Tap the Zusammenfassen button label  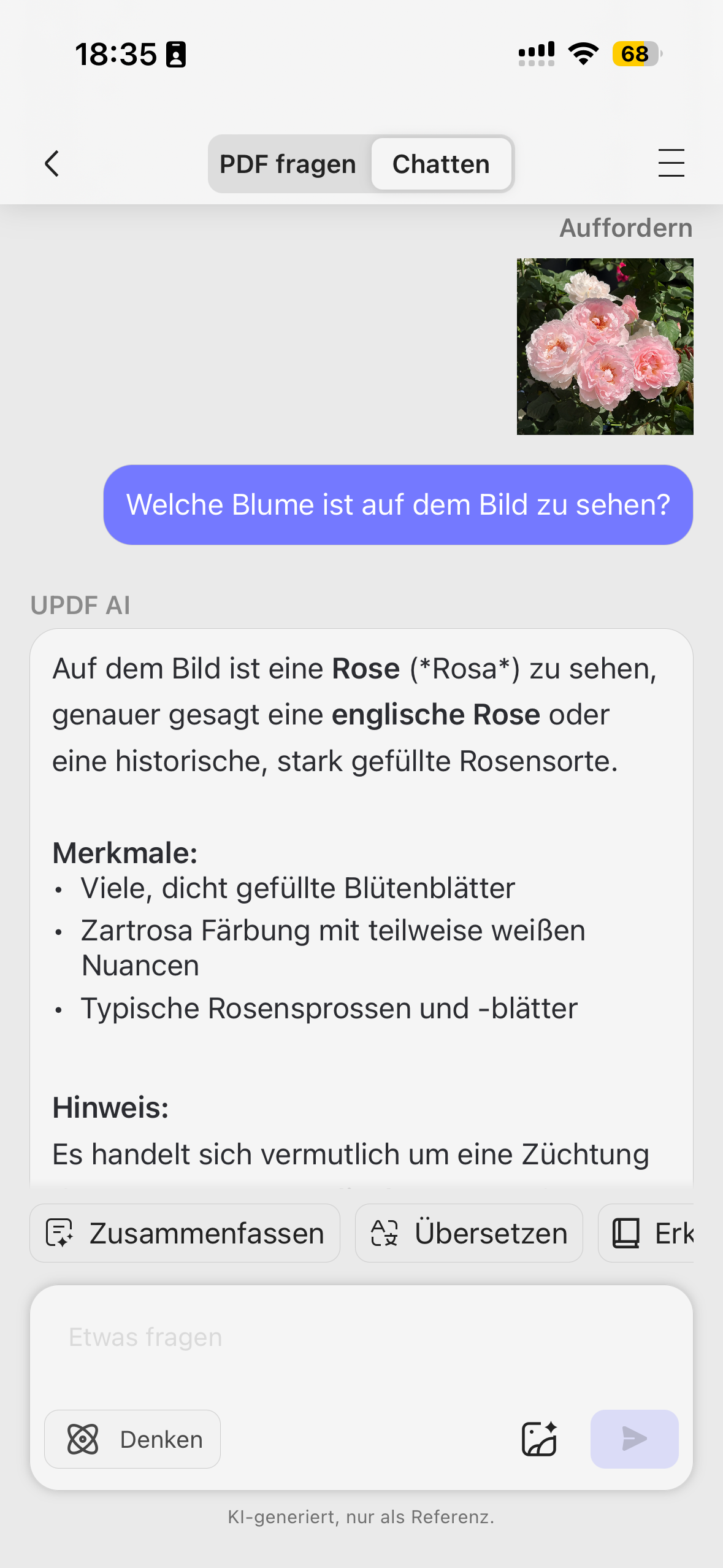pyautogui.click(x=207, y=1233)
